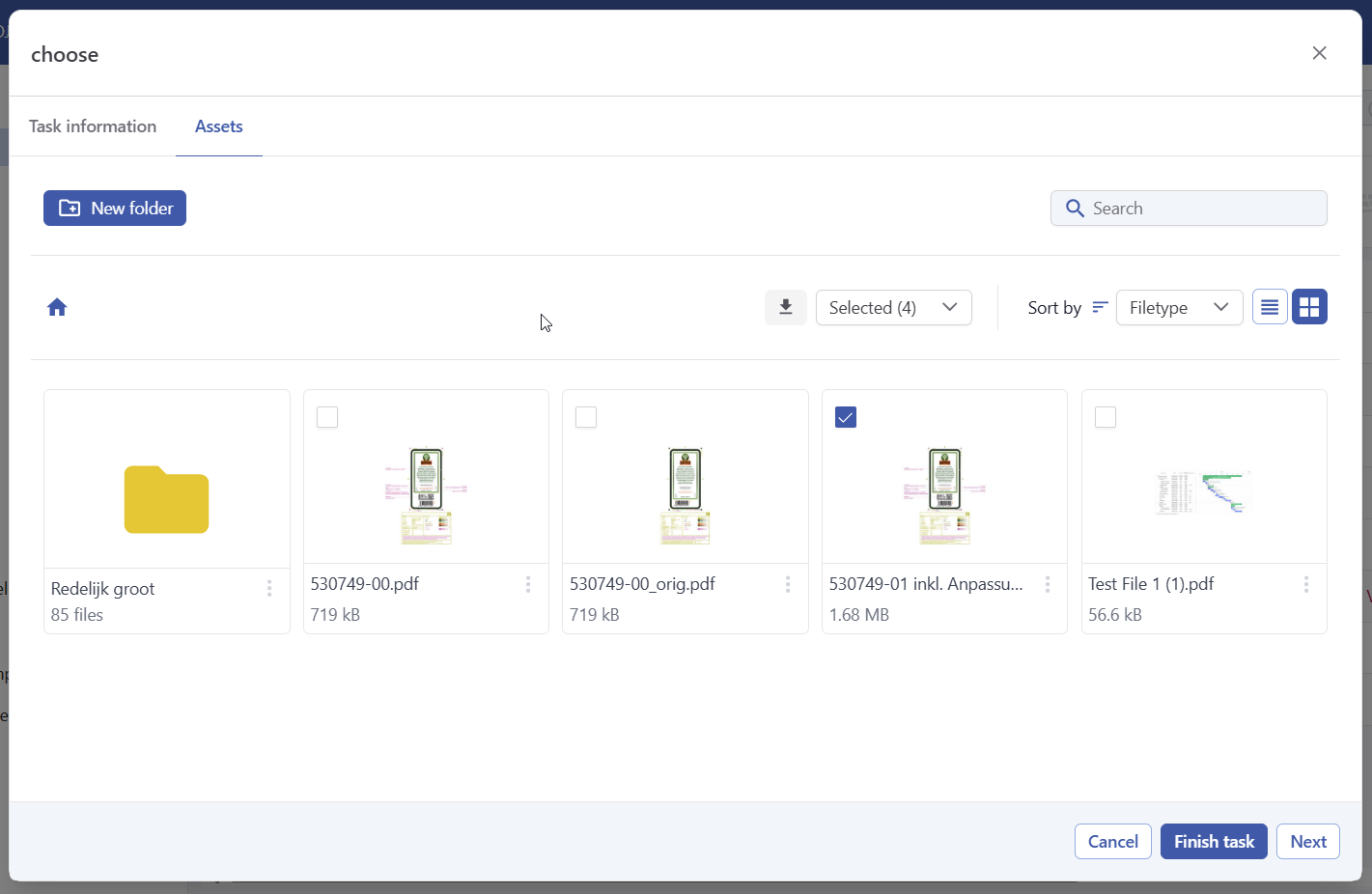Switch to grid view layout

click(1309, 307)
